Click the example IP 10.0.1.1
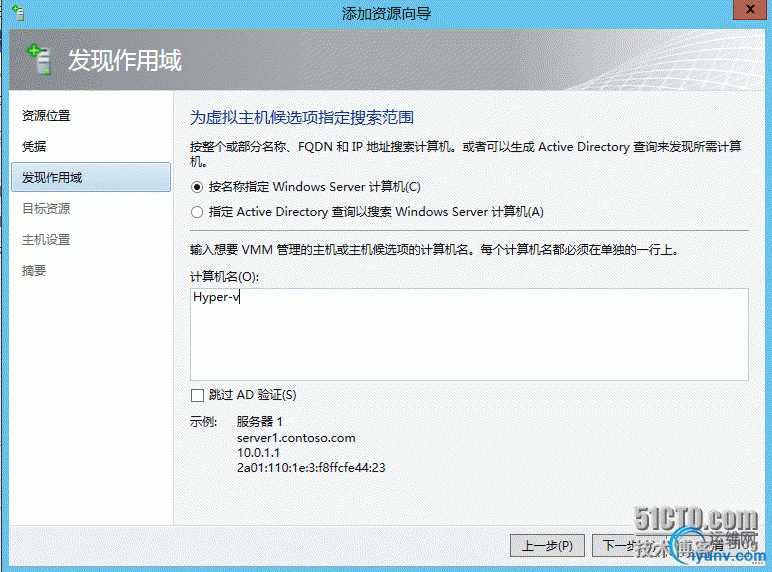Viewport: 772px width, 572px height. pyautogui.click(x=258, y=452)
